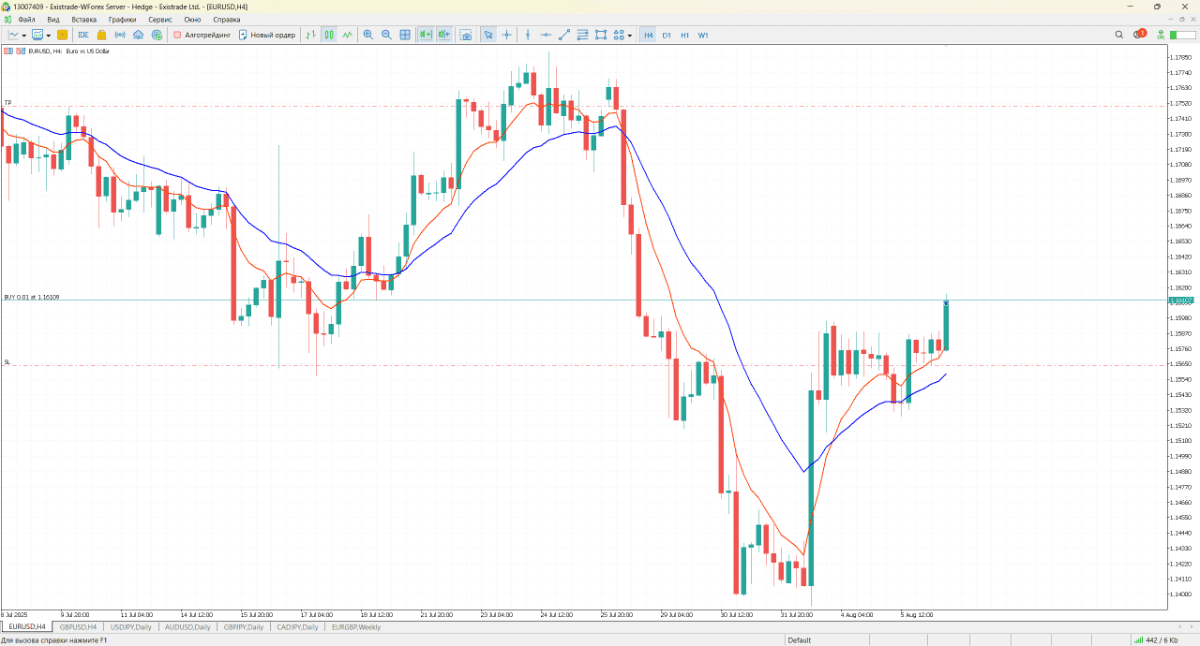Click the tile windows grid icon

pos(405,35)
